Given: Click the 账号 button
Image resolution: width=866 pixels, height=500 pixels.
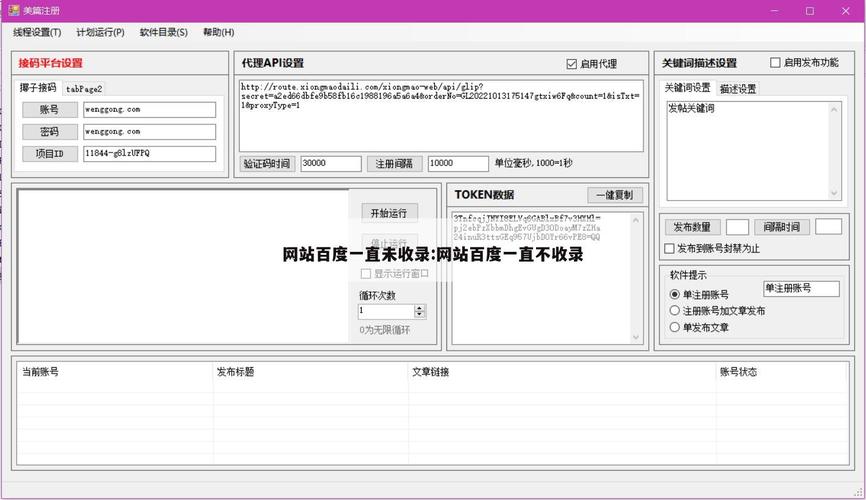Looking at the screenshot, I should pyautogui.click(x=50, y=109).
